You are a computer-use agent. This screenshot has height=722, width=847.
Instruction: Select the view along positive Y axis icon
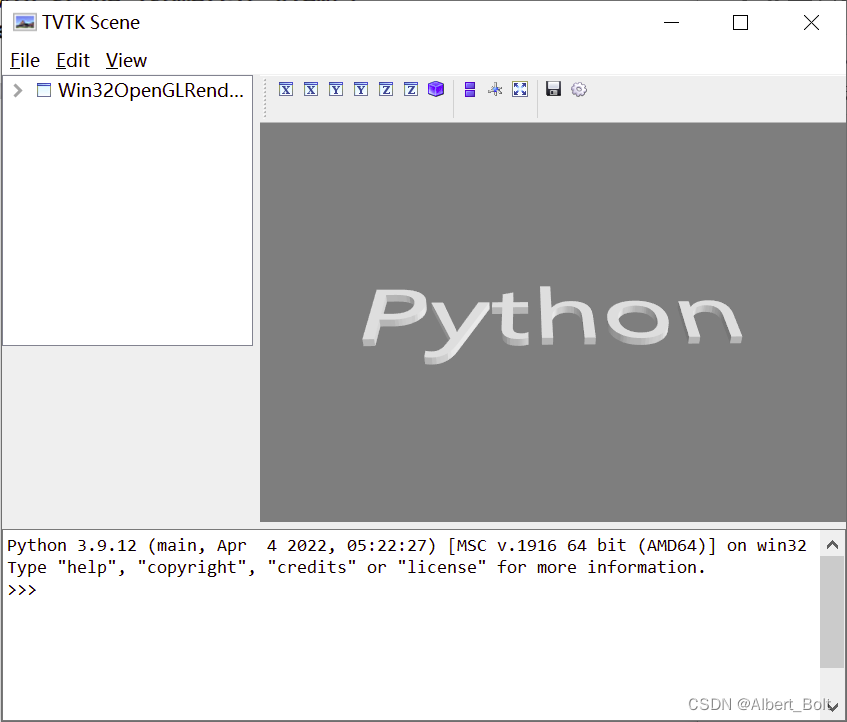pos(335,89)
